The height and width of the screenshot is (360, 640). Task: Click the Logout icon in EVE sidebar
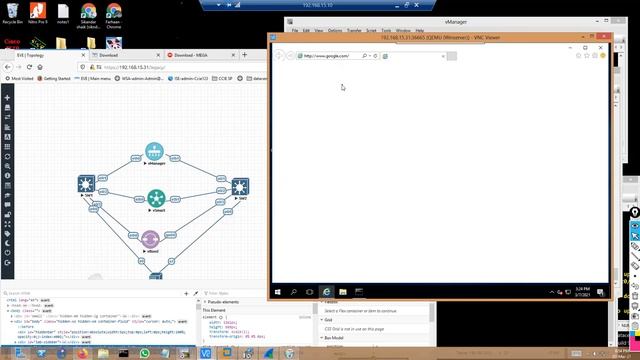coord(7,263)
